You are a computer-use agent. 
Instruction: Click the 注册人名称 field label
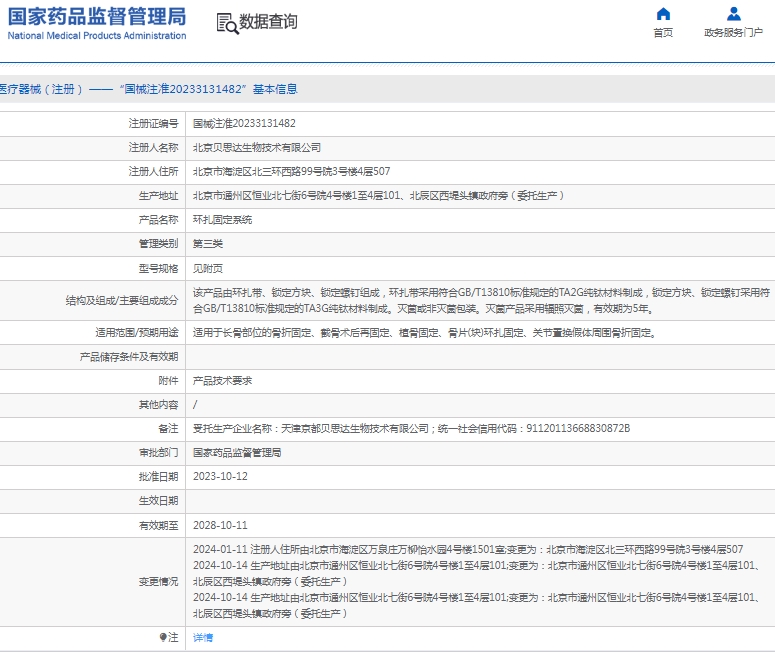pyautogui.click(x=153, y=148)
